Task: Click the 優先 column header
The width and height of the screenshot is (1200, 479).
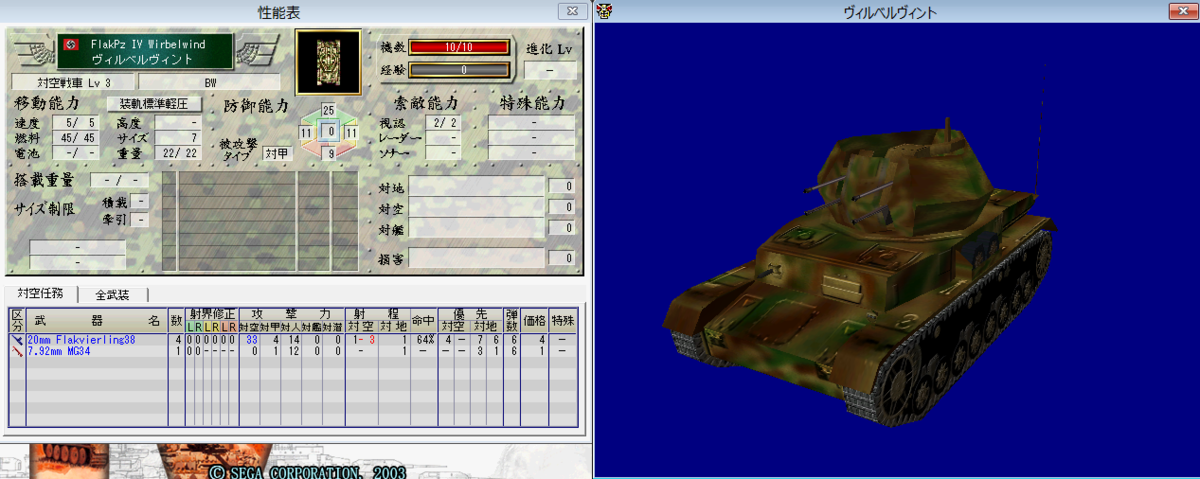Action: point(471,314)
